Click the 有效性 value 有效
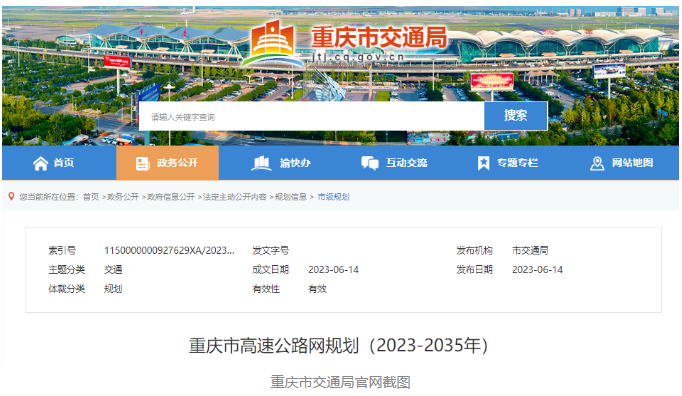Screen dimensions: 682x396 (x=318, y=289)
